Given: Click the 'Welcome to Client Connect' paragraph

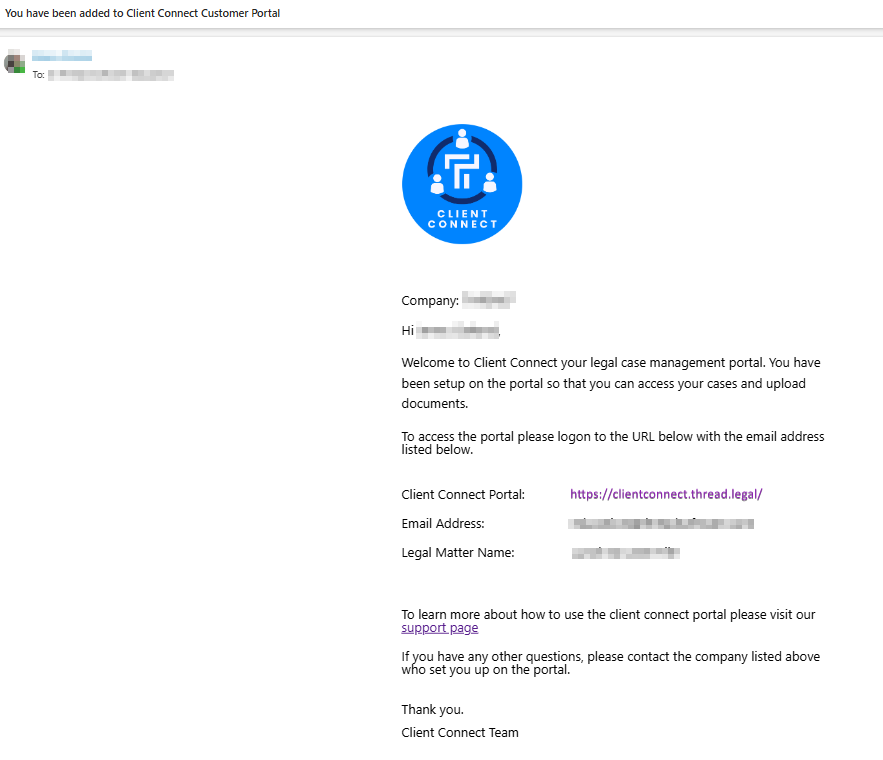Looking at the screenshot, I should tap(611, 383).
